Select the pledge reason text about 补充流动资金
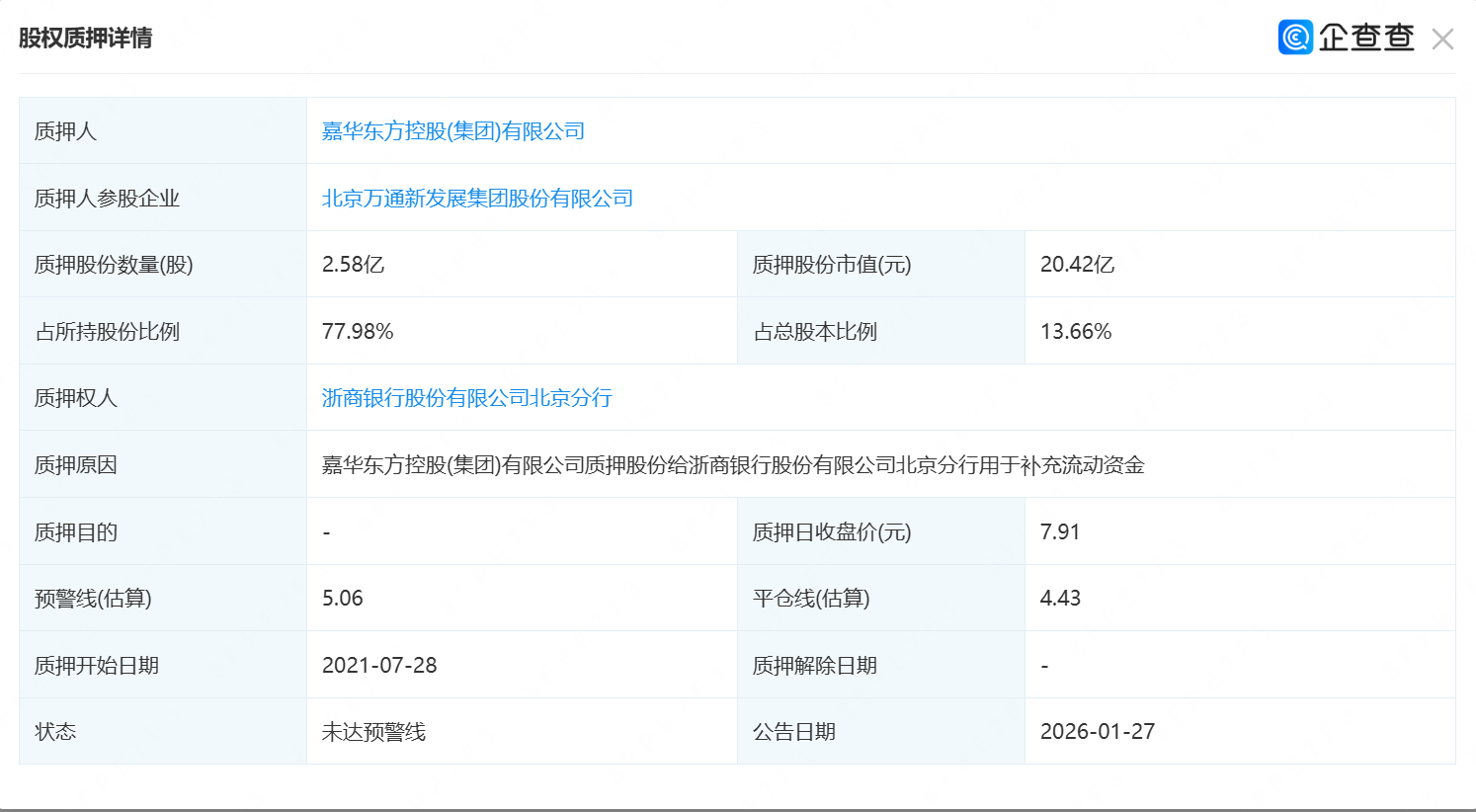 point(733,465)
